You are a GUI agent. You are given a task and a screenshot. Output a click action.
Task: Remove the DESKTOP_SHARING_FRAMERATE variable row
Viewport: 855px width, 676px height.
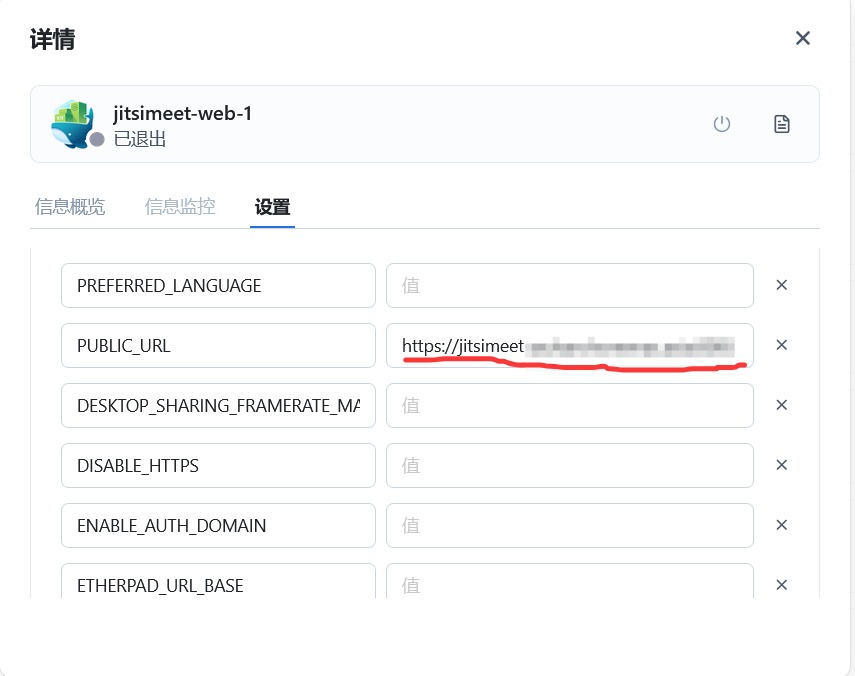(782, 405)
